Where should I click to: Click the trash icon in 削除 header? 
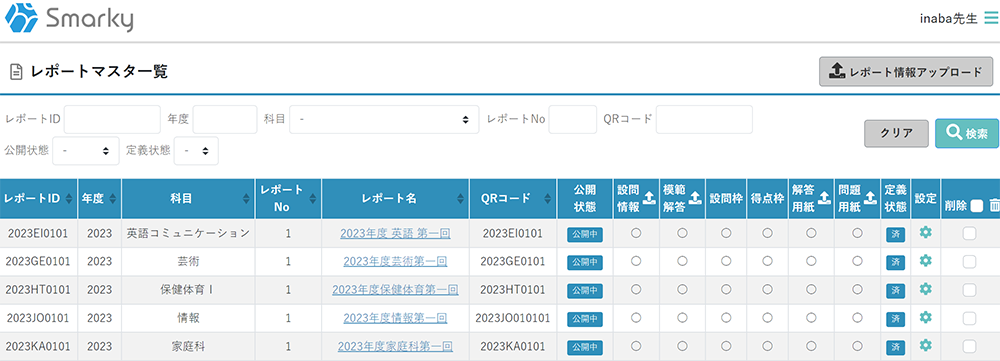coord(994,205)
